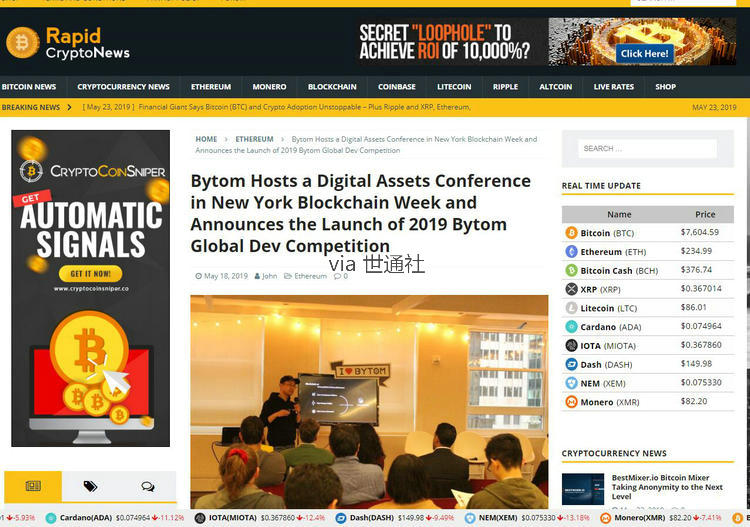The width and height of the screenshot is (750, 527).
Task: Open the BestMixer.io article thumbnail
Action: 582,487
